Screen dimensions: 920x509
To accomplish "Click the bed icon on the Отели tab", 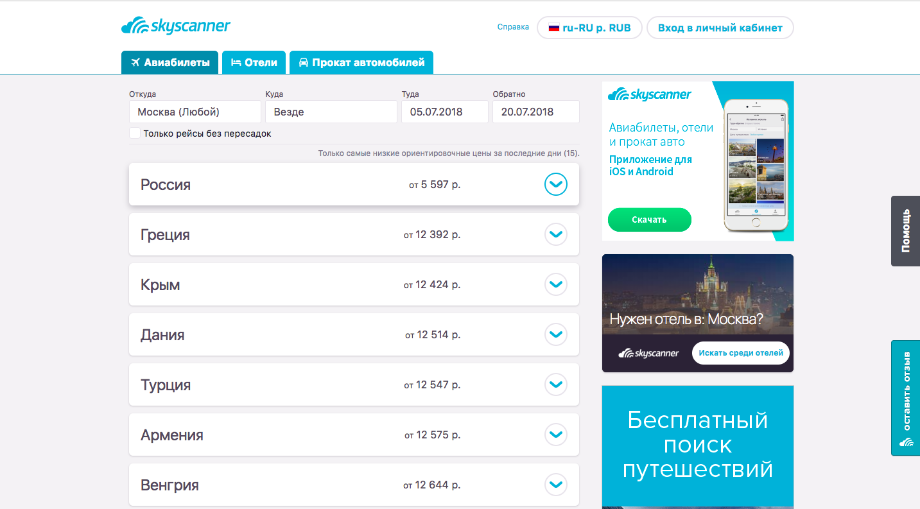I will click(236, 63).
